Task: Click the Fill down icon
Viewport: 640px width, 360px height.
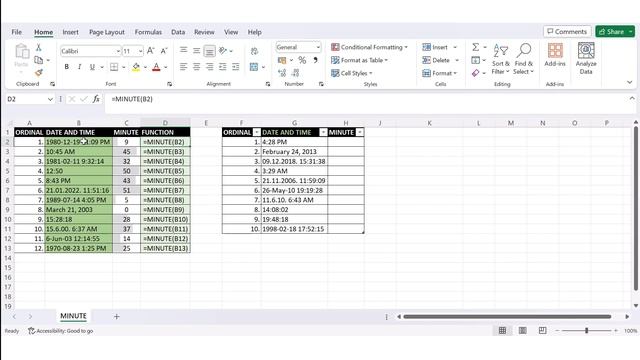Action: [476, 60]
